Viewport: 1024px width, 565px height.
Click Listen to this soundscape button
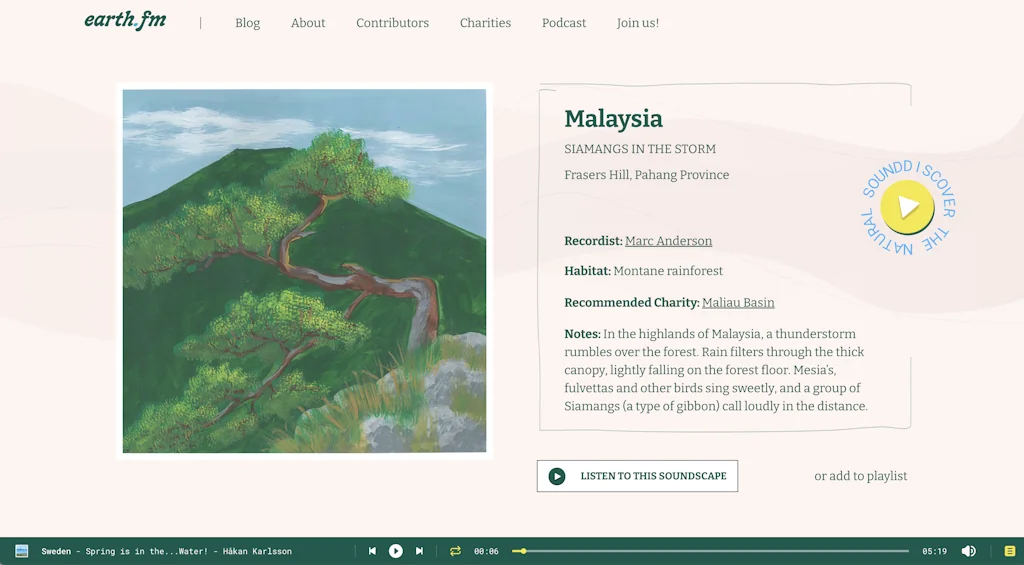click(x=637, y=476)
